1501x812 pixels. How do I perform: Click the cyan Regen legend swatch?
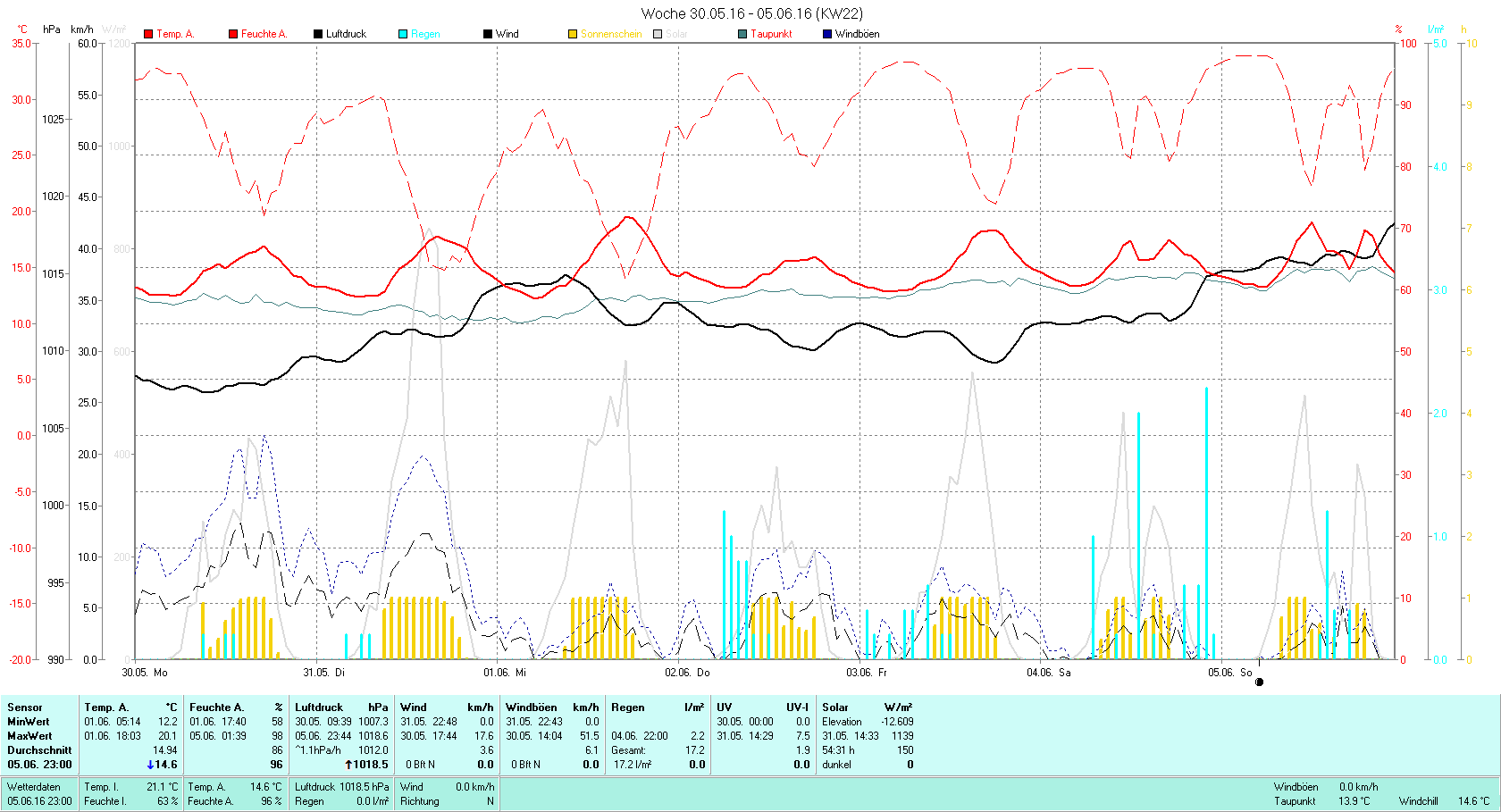click(x=403, y=34)
